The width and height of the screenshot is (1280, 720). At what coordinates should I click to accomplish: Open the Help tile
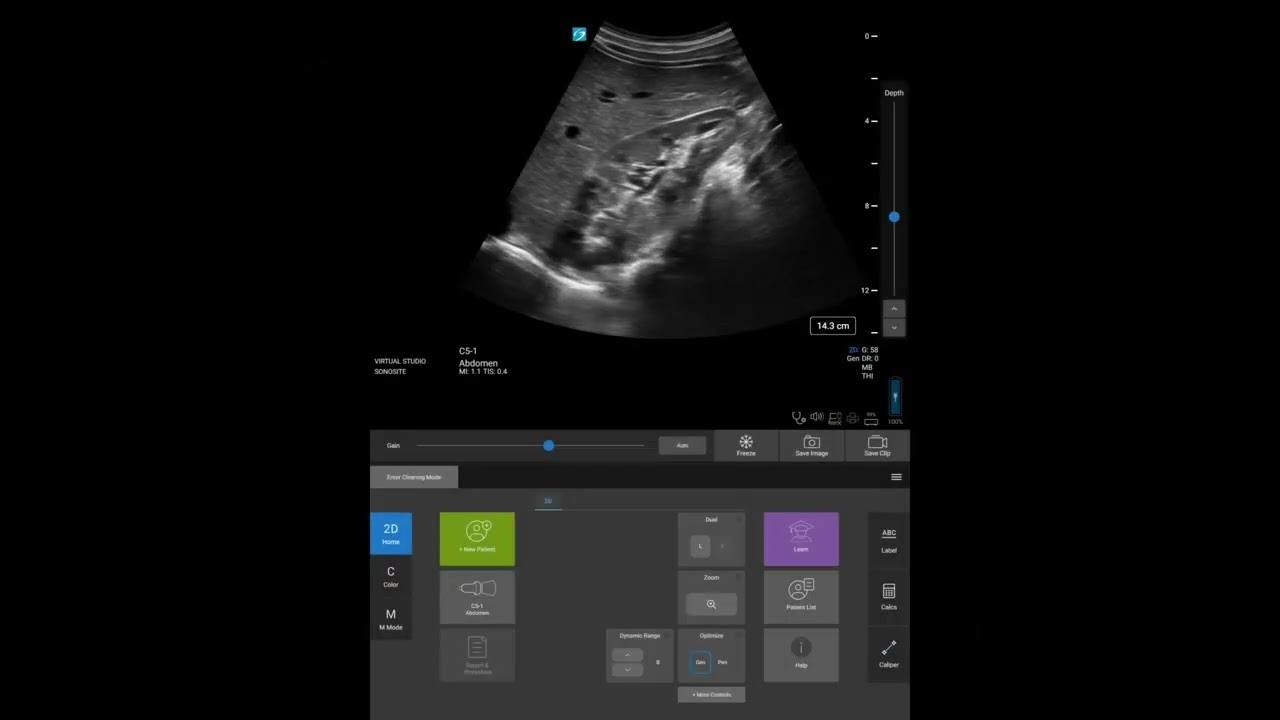[801, 655]
